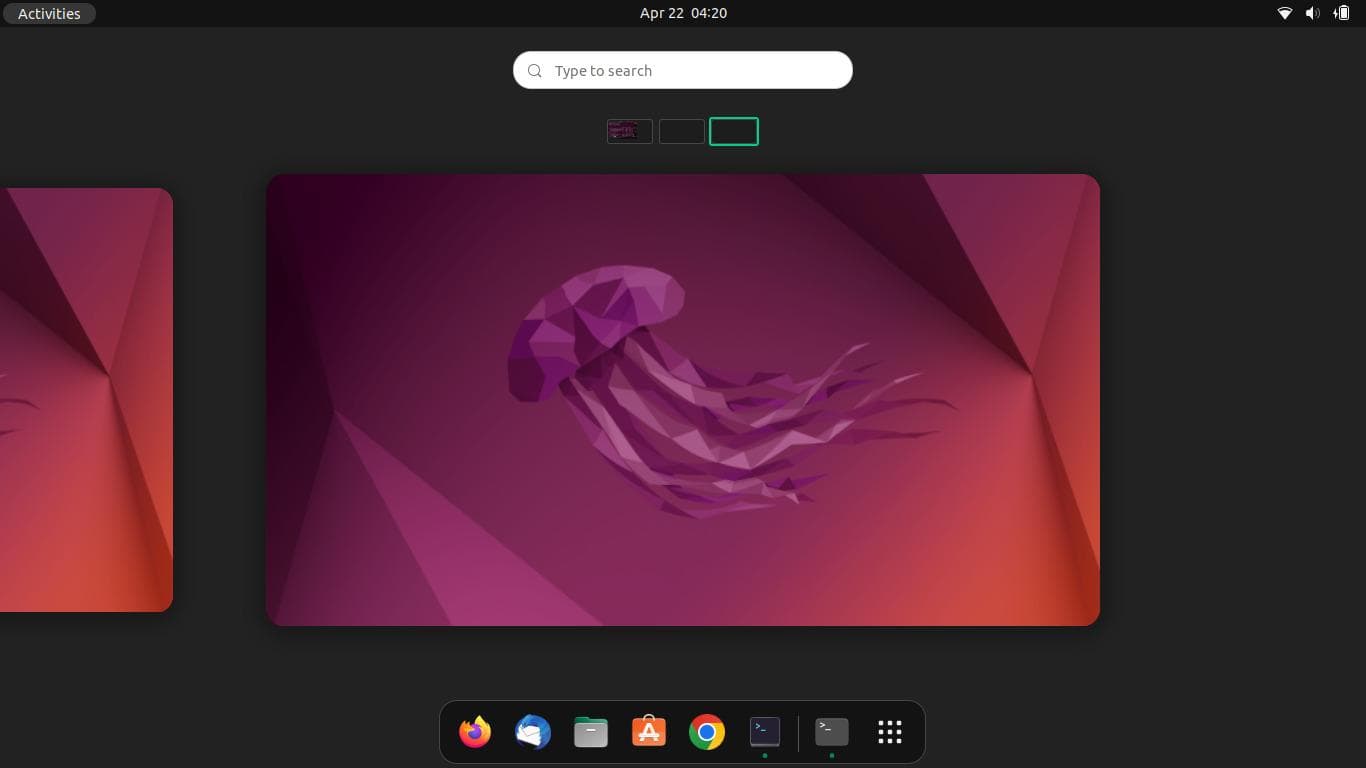Viewport: 1366px width, 768px height.
Task: Click the Activities button
Action: (x=49, y=13)
